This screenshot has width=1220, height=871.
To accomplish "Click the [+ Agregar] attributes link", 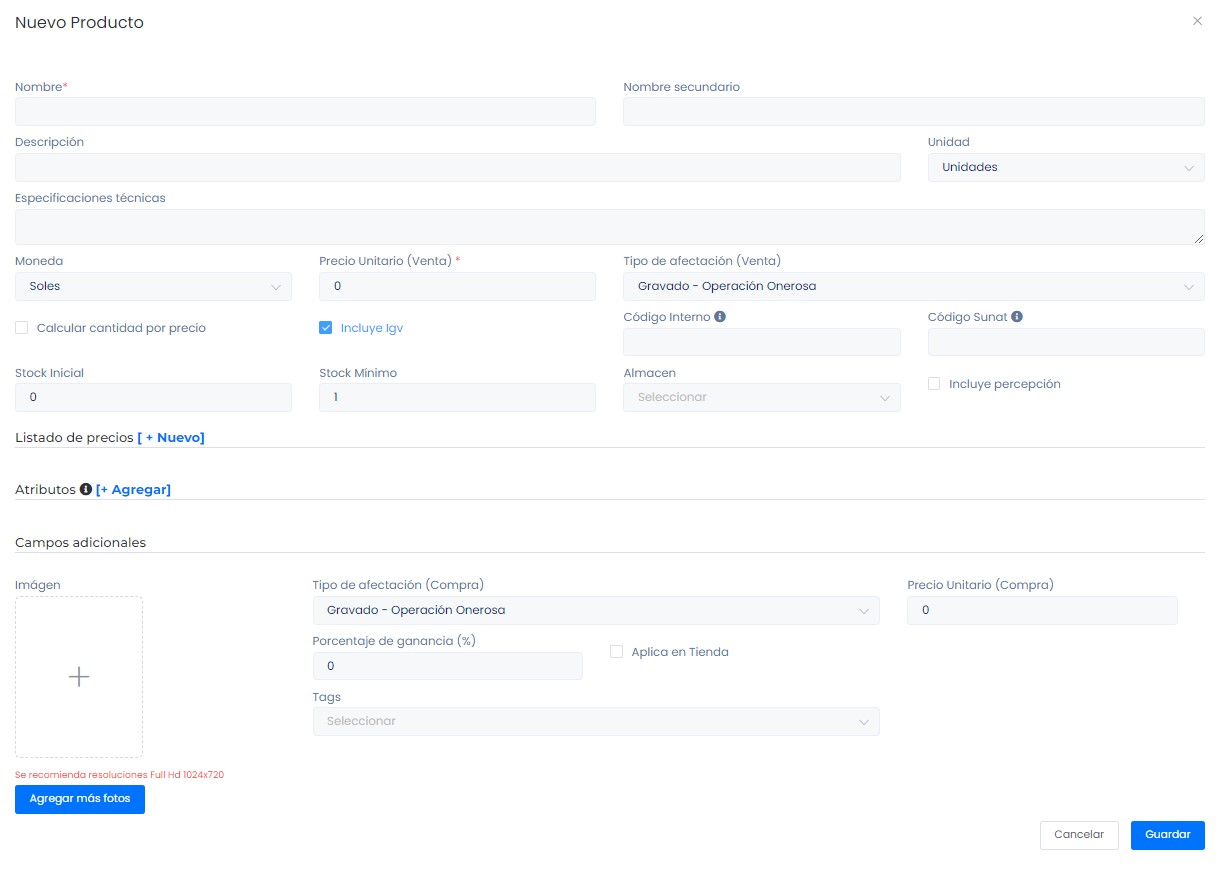I will 133,489.
